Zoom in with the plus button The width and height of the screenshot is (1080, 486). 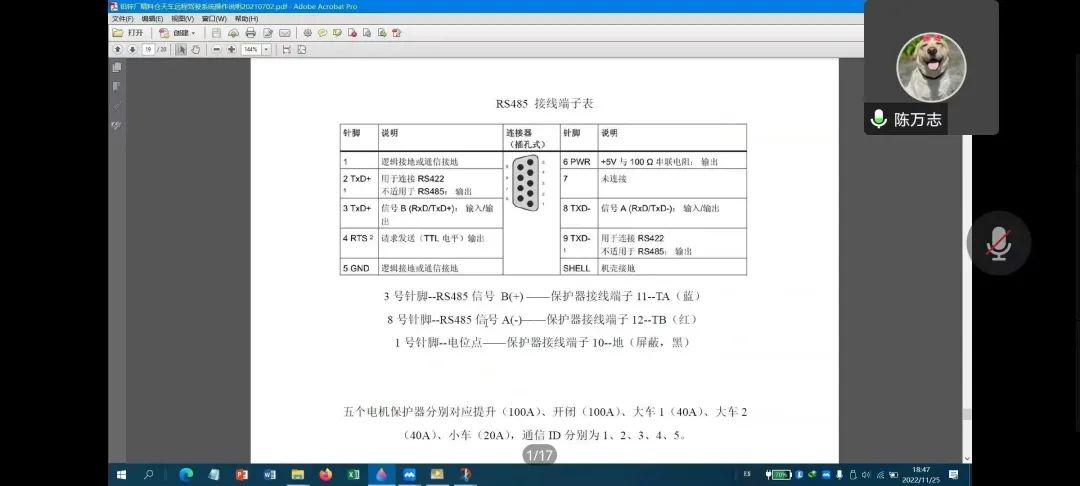pos(231,49)
